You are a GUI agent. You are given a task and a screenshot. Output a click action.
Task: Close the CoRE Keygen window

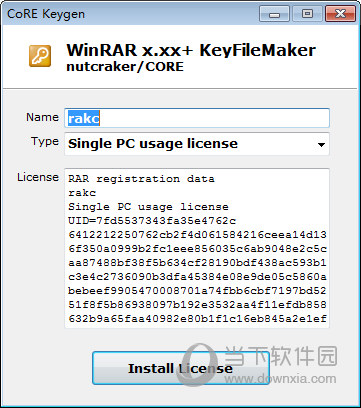coord(340,14)
